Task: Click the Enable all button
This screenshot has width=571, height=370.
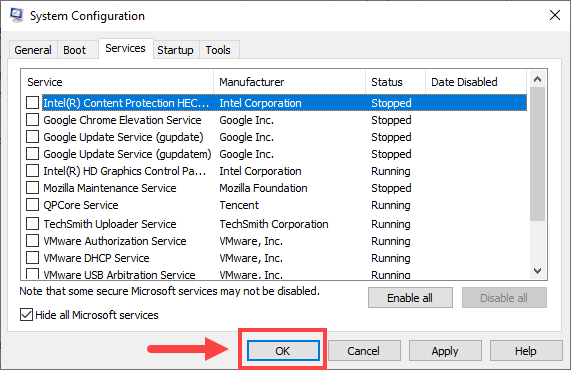Action: tap(410, 298)
